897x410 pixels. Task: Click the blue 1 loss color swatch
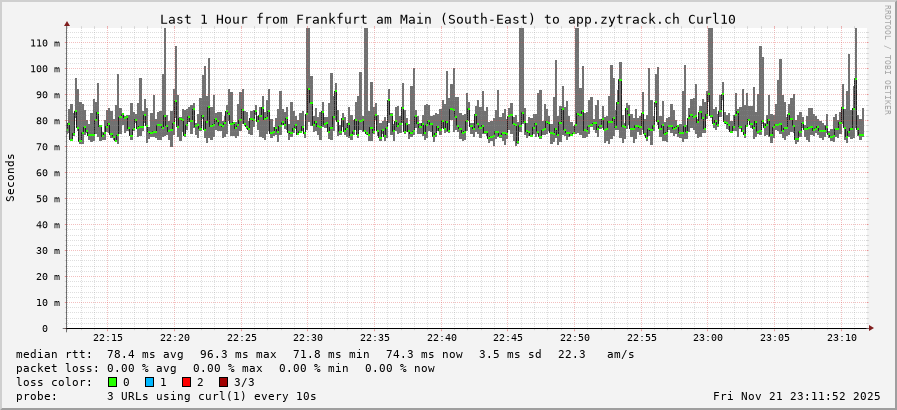(x=149, y=382)
